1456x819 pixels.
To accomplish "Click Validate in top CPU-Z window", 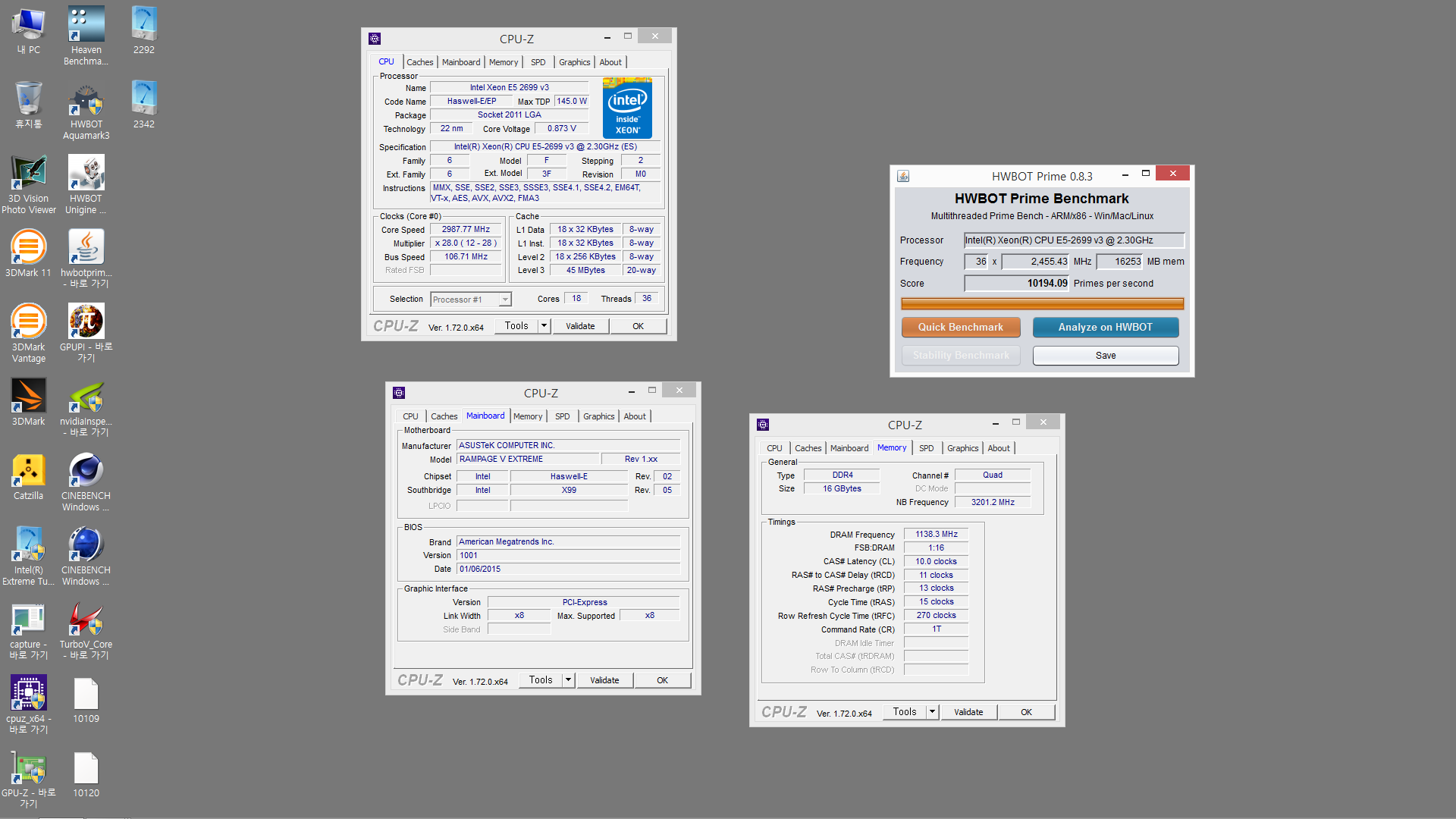I will click(580, 326).
